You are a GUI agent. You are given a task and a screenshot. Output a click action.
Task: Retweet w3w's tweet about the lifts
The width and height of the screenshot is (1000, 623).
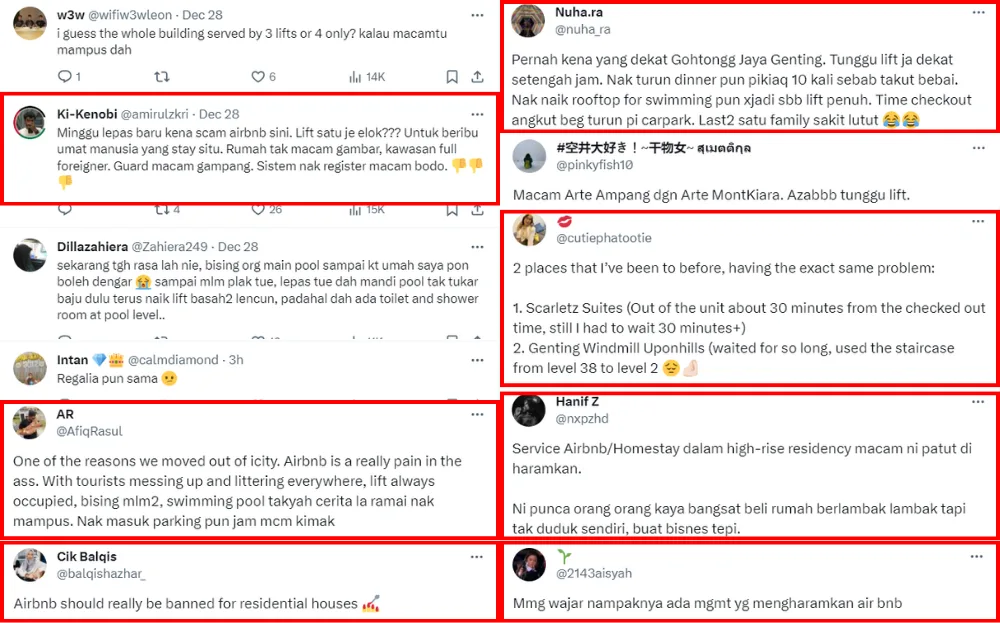point(162,76)
